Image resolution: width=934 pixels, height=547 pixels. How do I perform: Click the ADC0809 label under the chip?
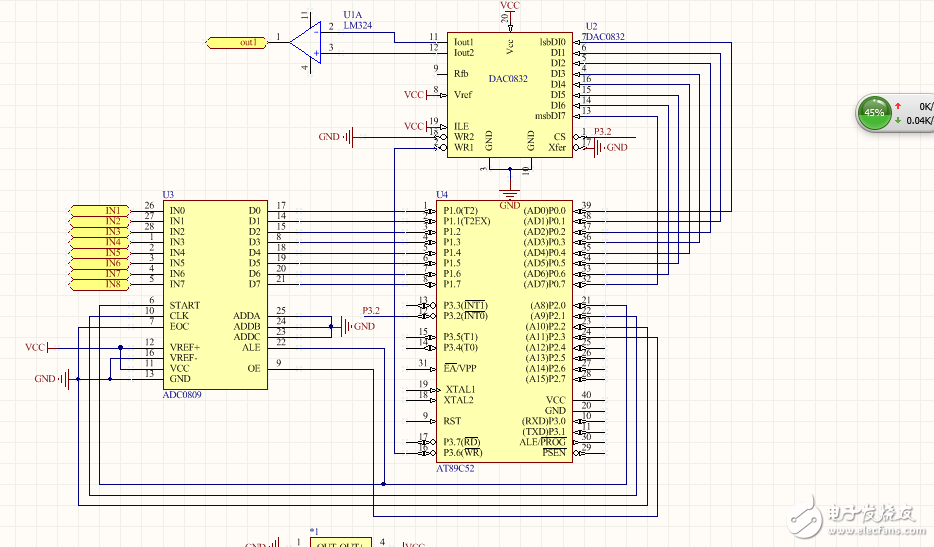[182, 394]
